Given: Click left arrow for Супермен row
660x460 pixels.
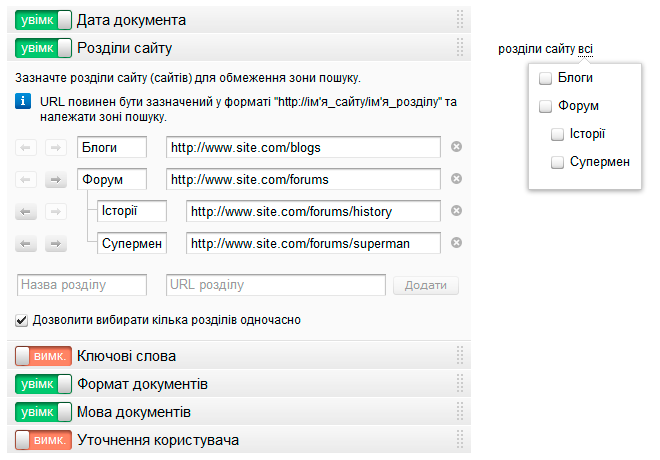Looking at the screenshot, I should tap(29, 244).
